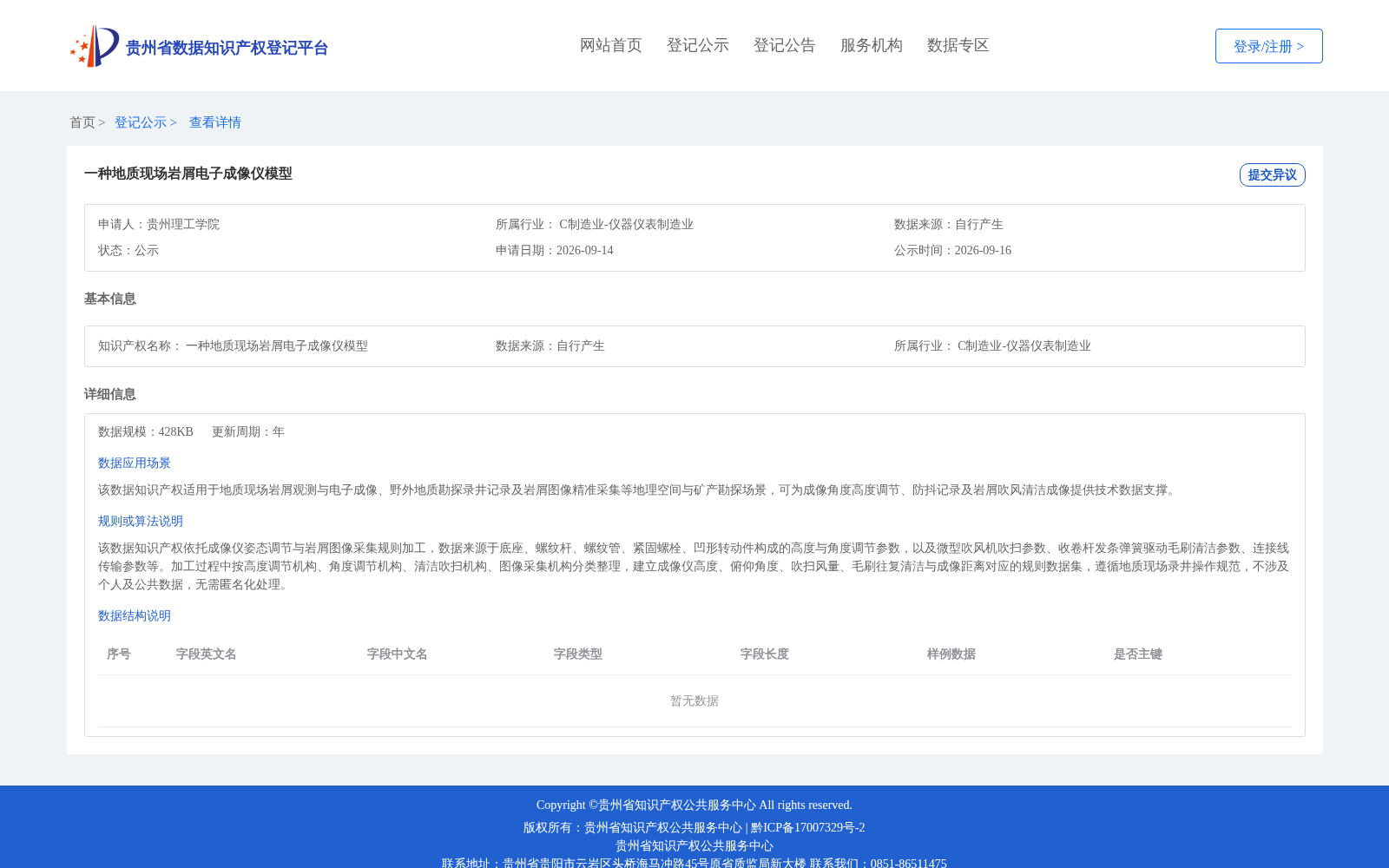Click the 字段英文名 column header

click(x=207, y=654)
